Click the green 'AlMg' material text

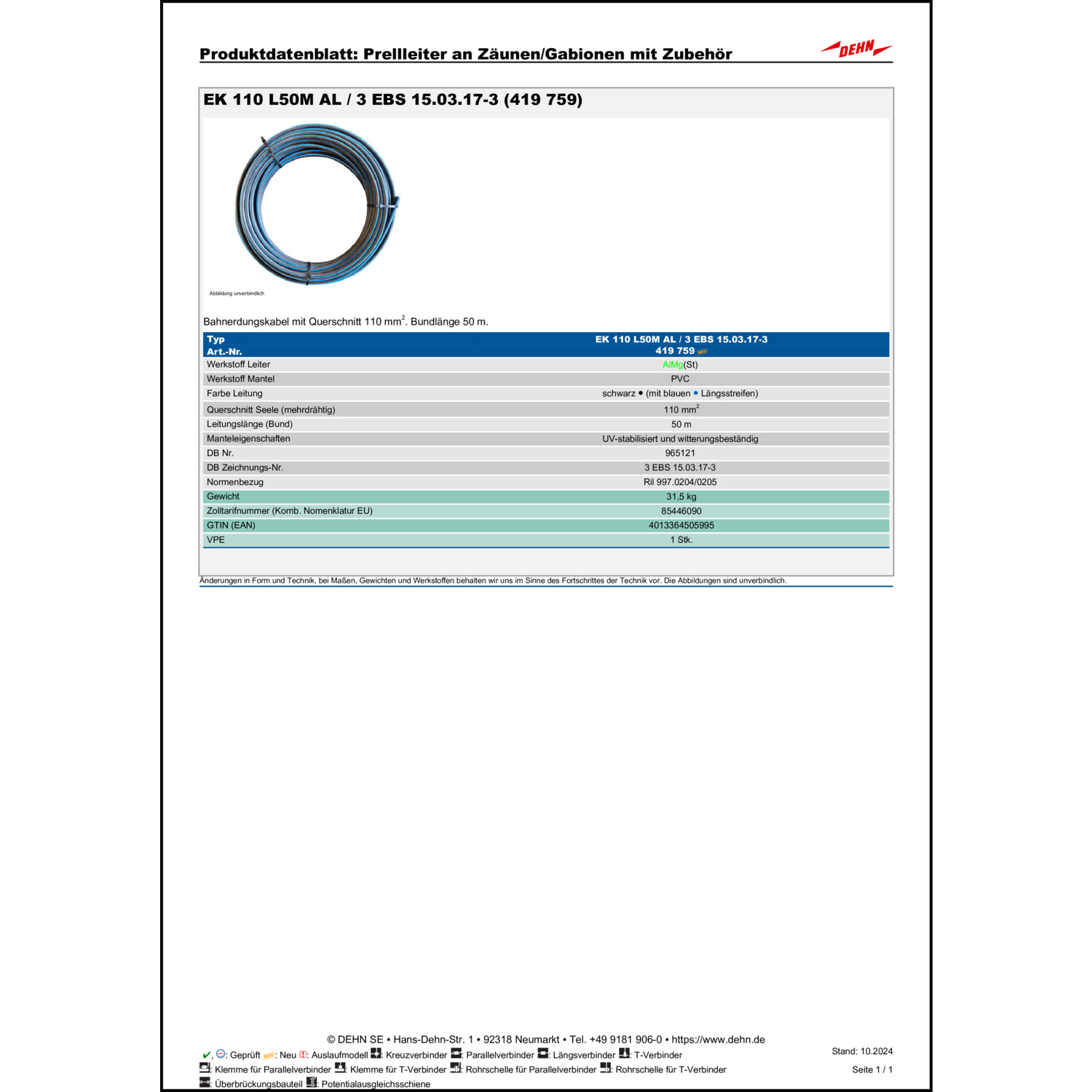pos(673,365)
